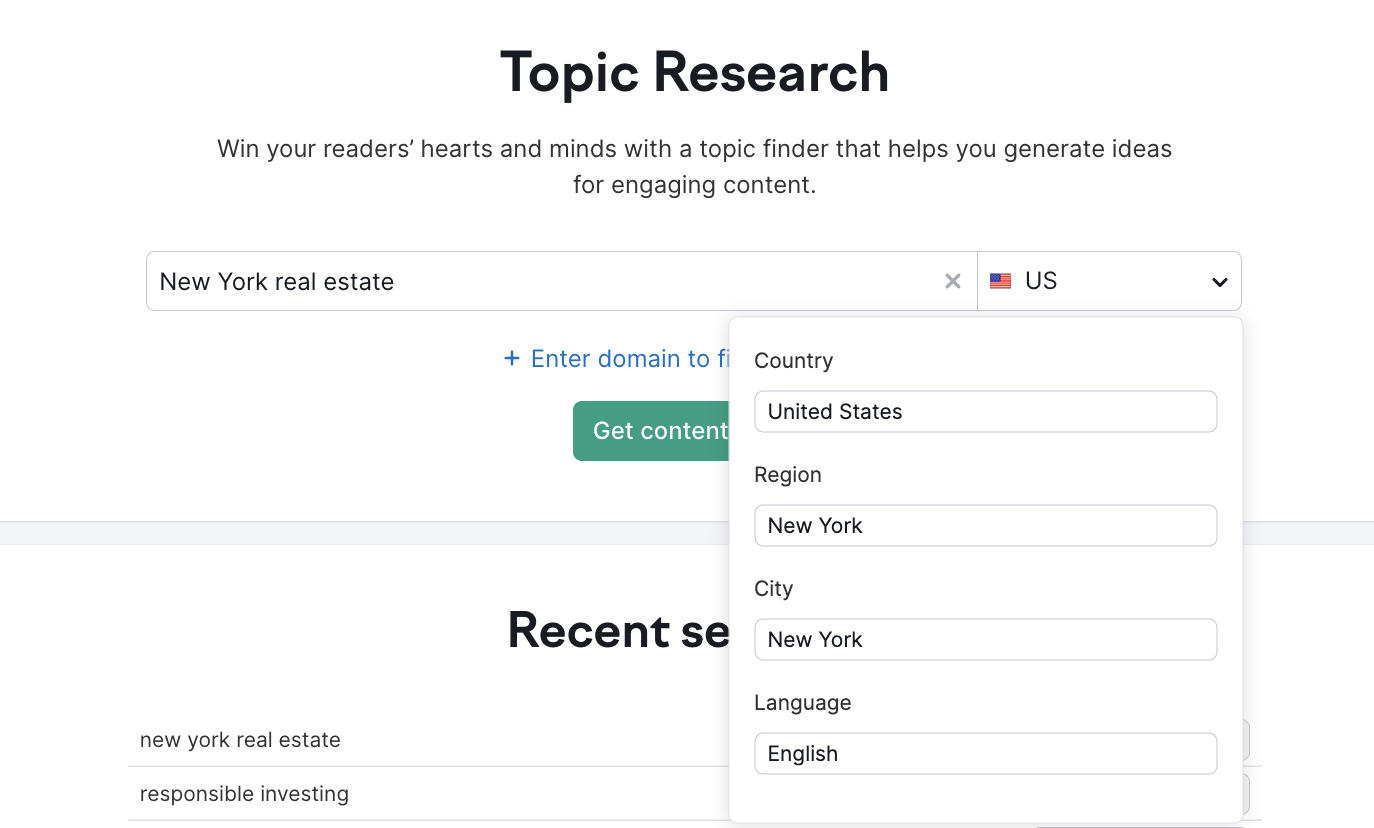Clear the search query using the X icon
Screen dimensions: 1374x828
point(952,281)
